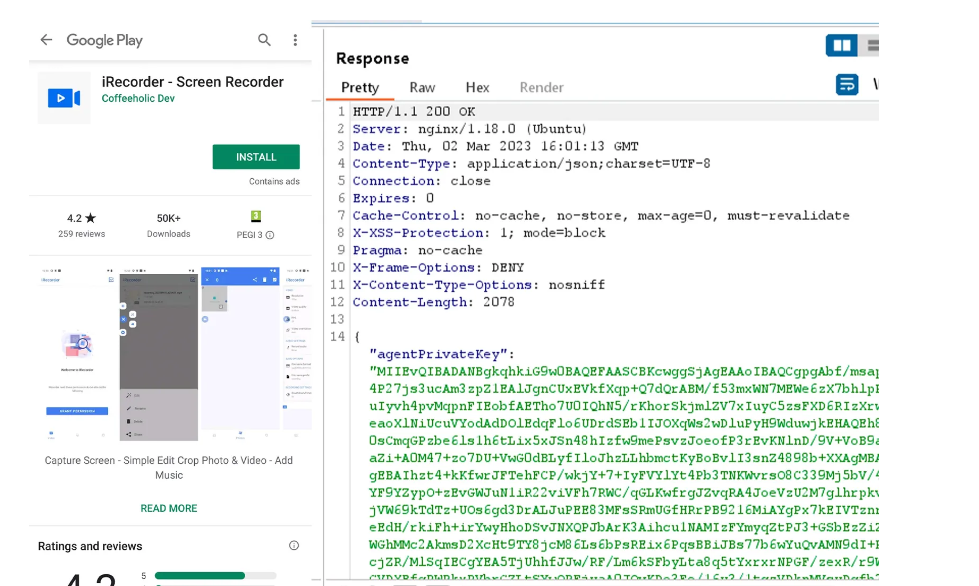Open the PEGI 3 info icon
The width and height of the screenshot is (979, 586).
pos(270,235)
